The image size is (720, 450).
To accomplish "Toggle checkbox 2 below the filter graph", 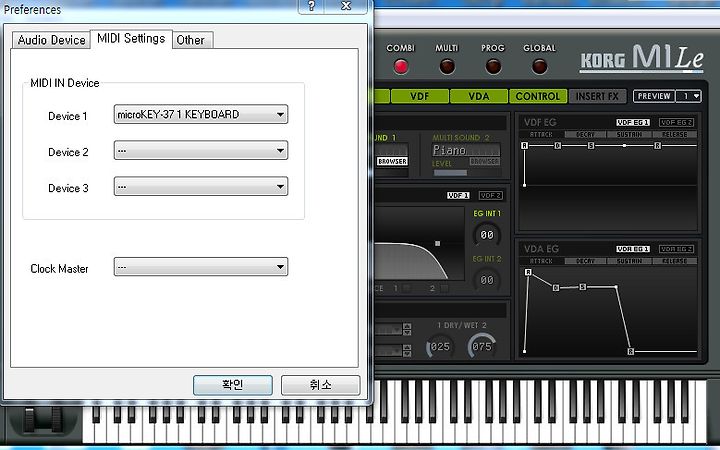I will [x=444, y=288].
